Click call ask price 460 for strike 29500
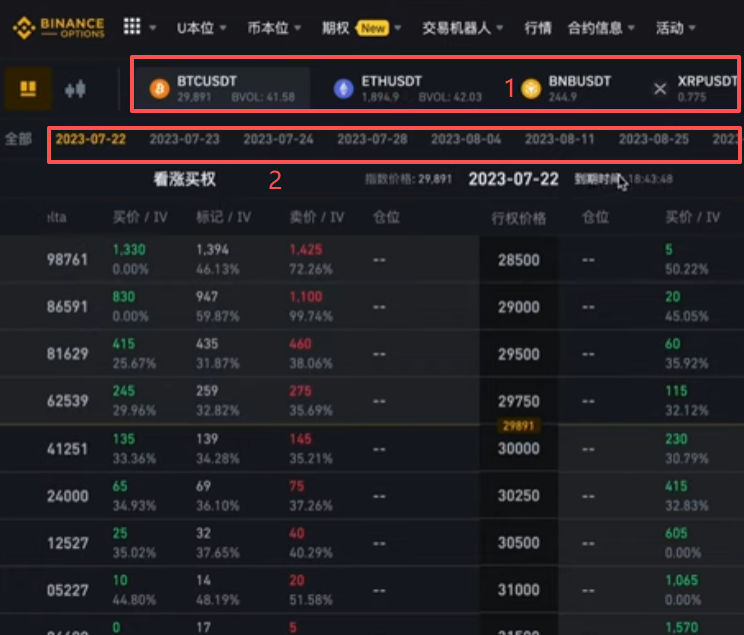 (300, 344)
